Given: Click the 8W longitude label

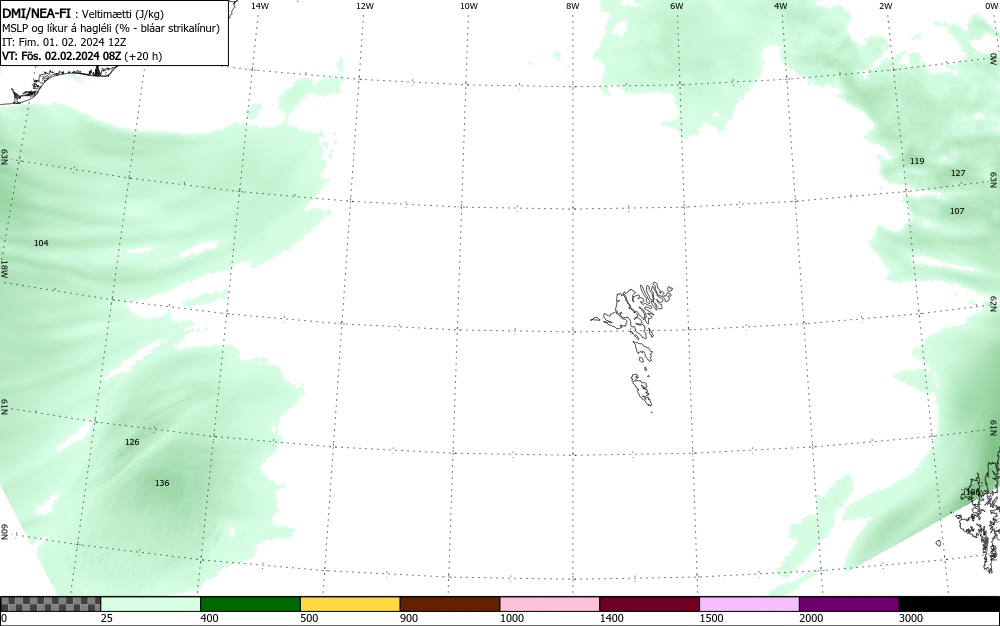Looking at the screenshot, I should pyautogui.click(x=573, y=6).
